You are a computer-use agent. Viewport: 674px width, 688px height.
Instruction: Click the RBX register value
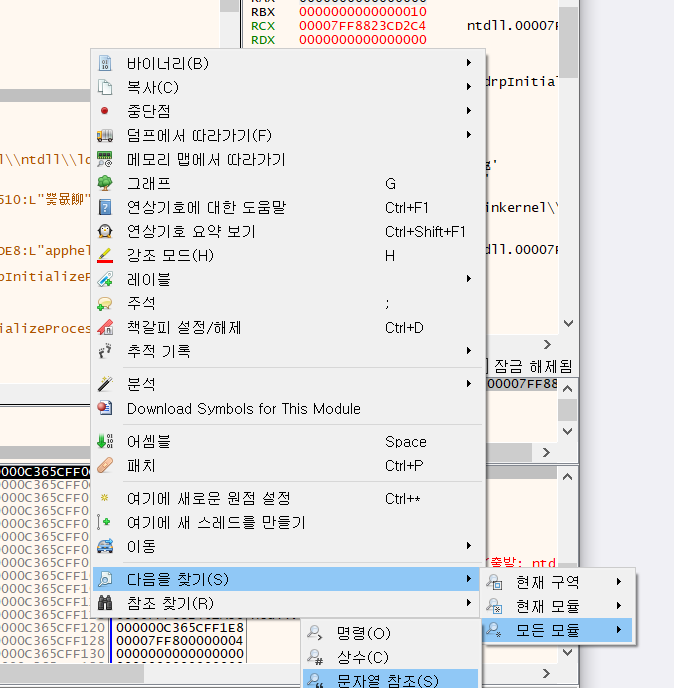(362, 12)
